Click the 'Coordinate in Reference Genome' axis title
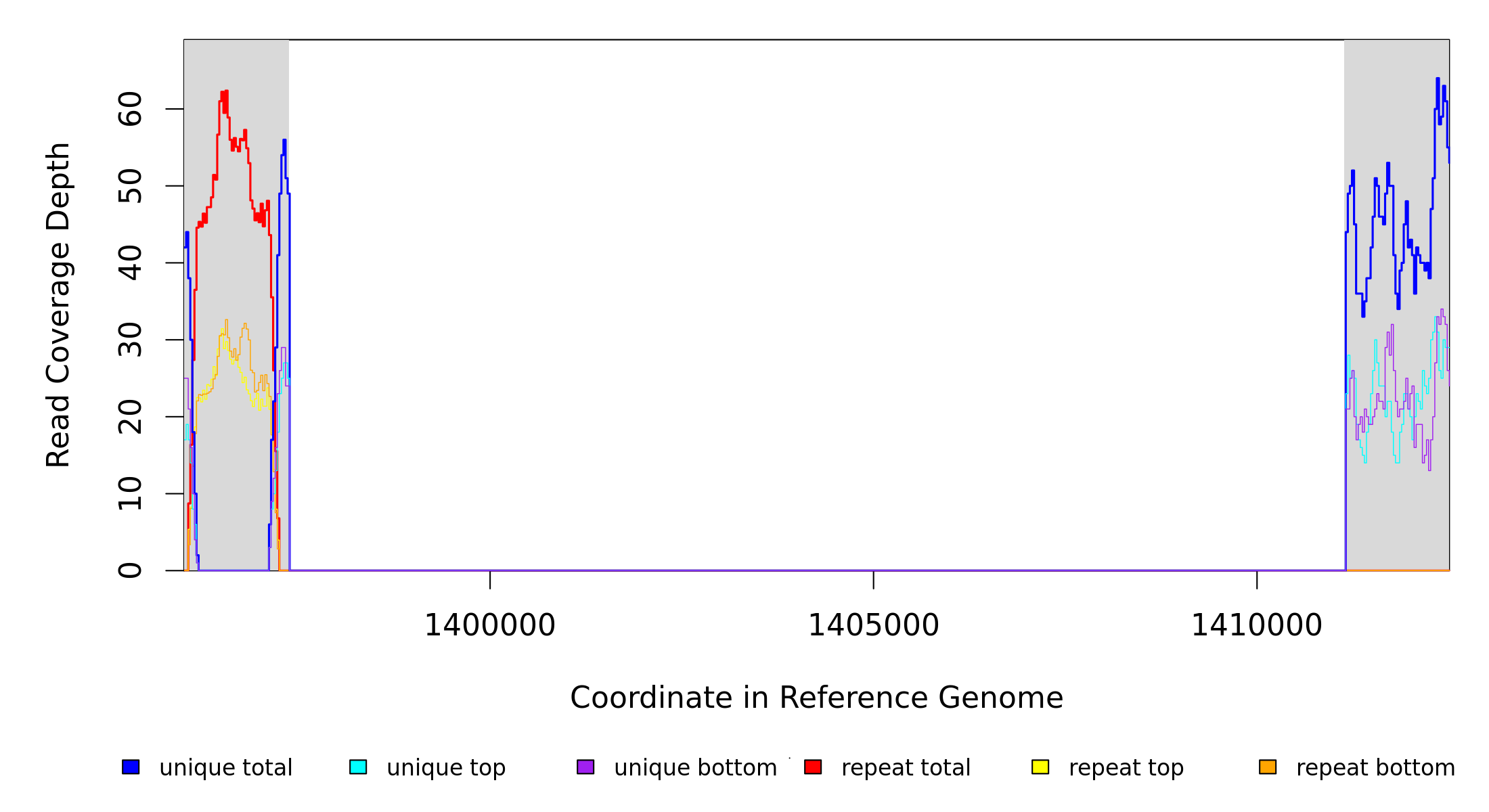Image resolution: width=1489 pixels, height=812 pixels. (816, 698)
